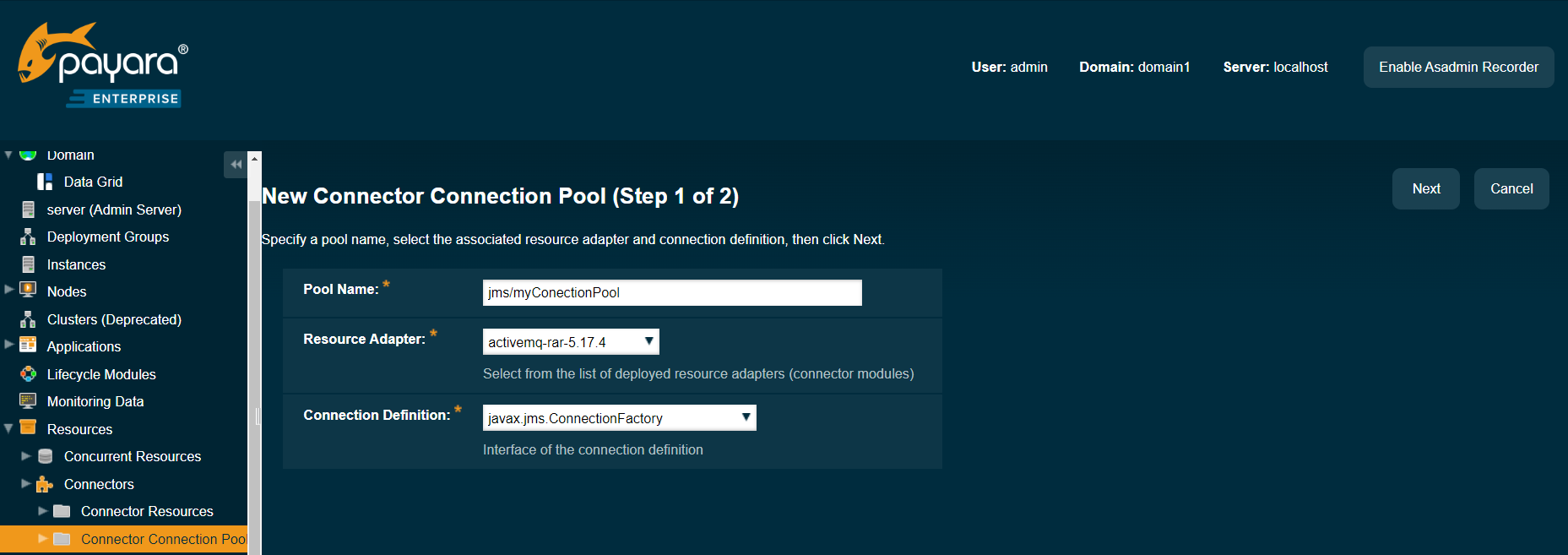Click the Lifecycle Modules icon
This screenshot has width=1568, height=555.
pos(28,374)
